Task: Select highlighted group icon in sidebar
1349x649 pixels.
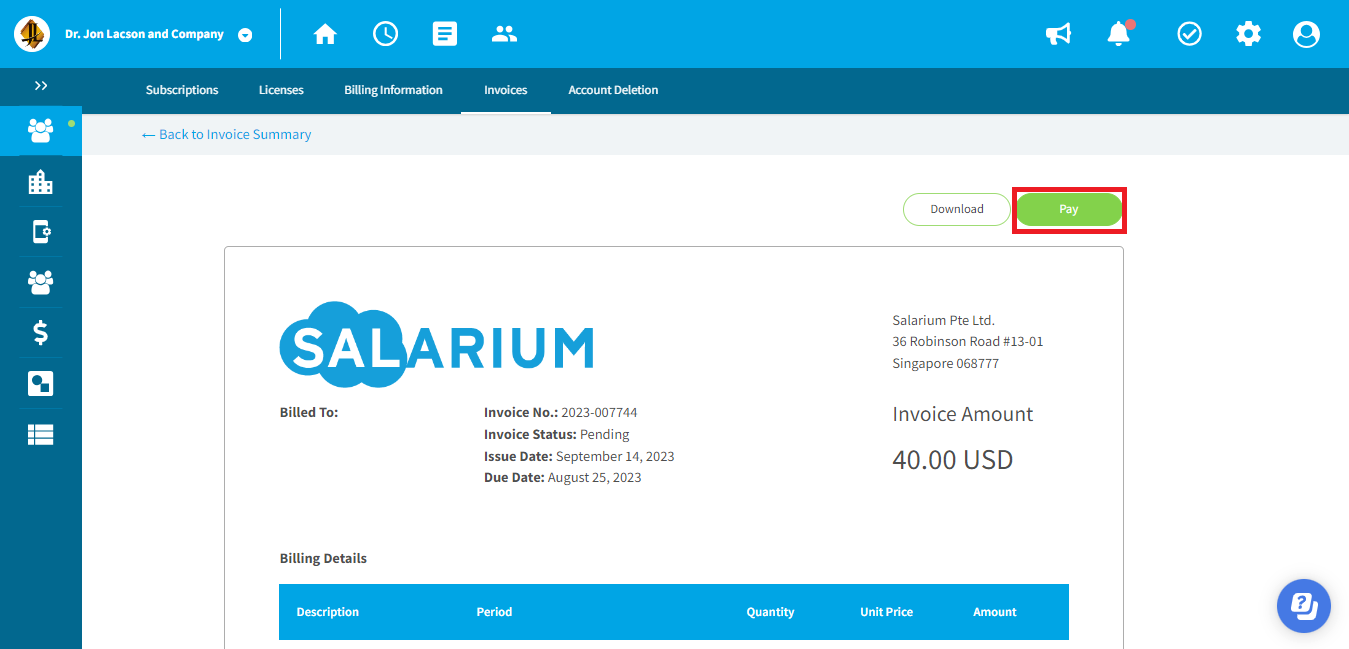Action: click(41, 130)
